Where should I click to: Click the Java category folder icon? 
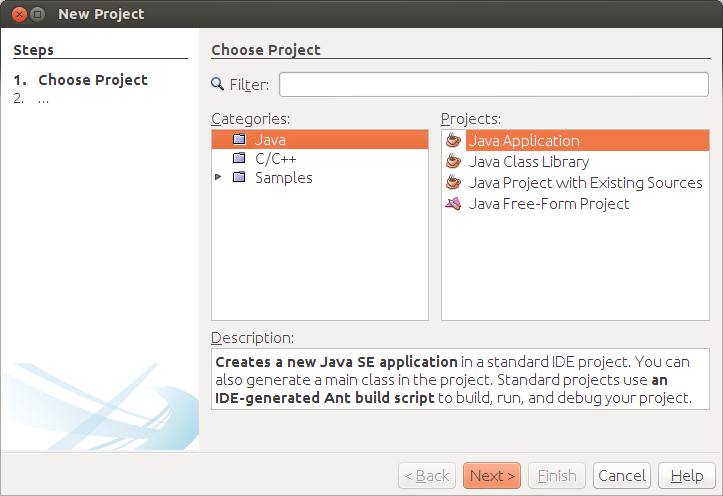point(239,140)
